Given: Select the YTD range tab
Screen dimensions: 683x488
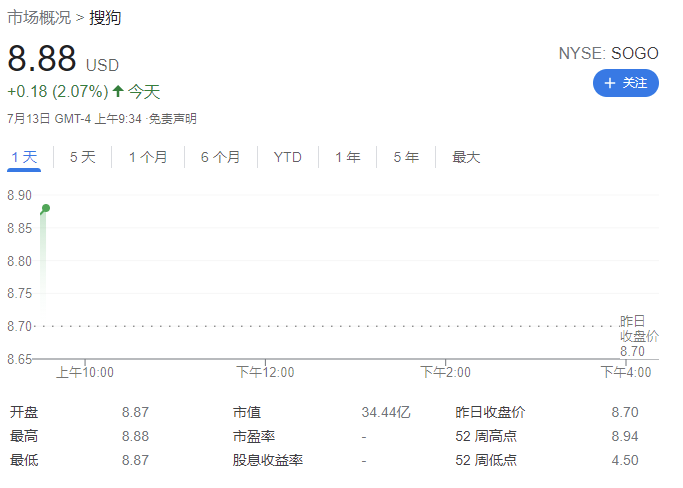Looking at the screenshot, I should click(x=287, y=157).
